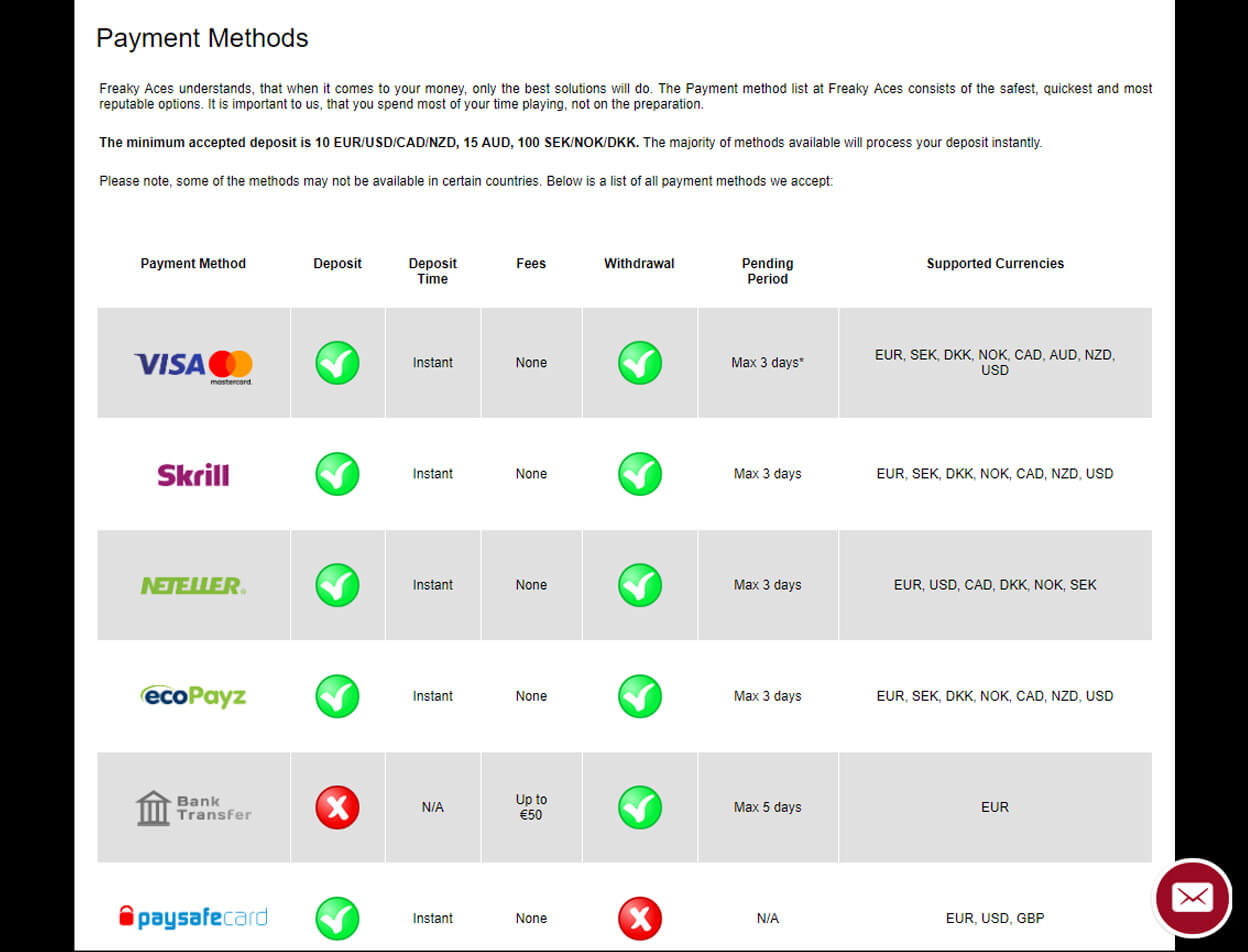Click the red X in Bank Transfer deposit
The image size is (1248, 952).
[337, 807]
